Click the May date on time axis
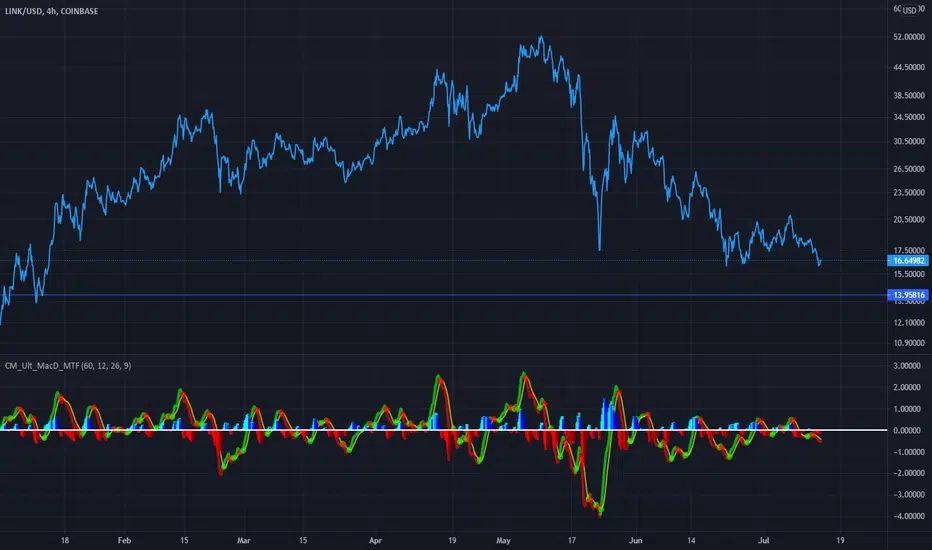Image resolution: width=932 pixels, height=550 pixels. (503, 540)
